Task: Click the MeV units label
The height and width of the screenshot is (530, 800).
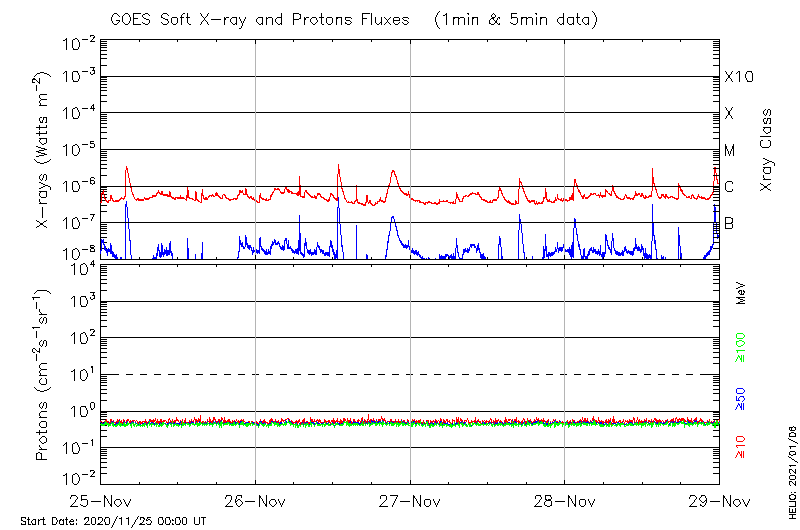Action: click(741, 294)
